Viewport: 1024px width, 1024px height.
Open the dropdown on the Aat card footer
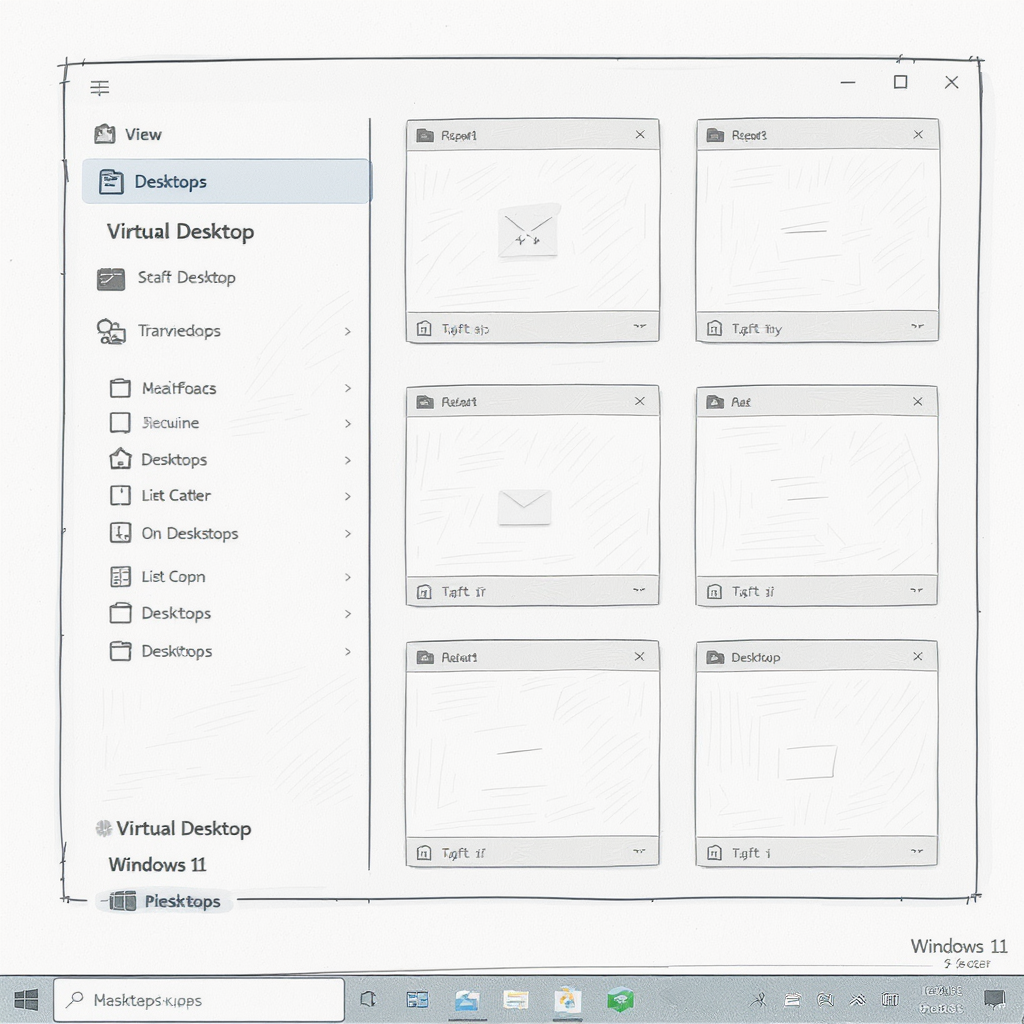tap(916, 590)
